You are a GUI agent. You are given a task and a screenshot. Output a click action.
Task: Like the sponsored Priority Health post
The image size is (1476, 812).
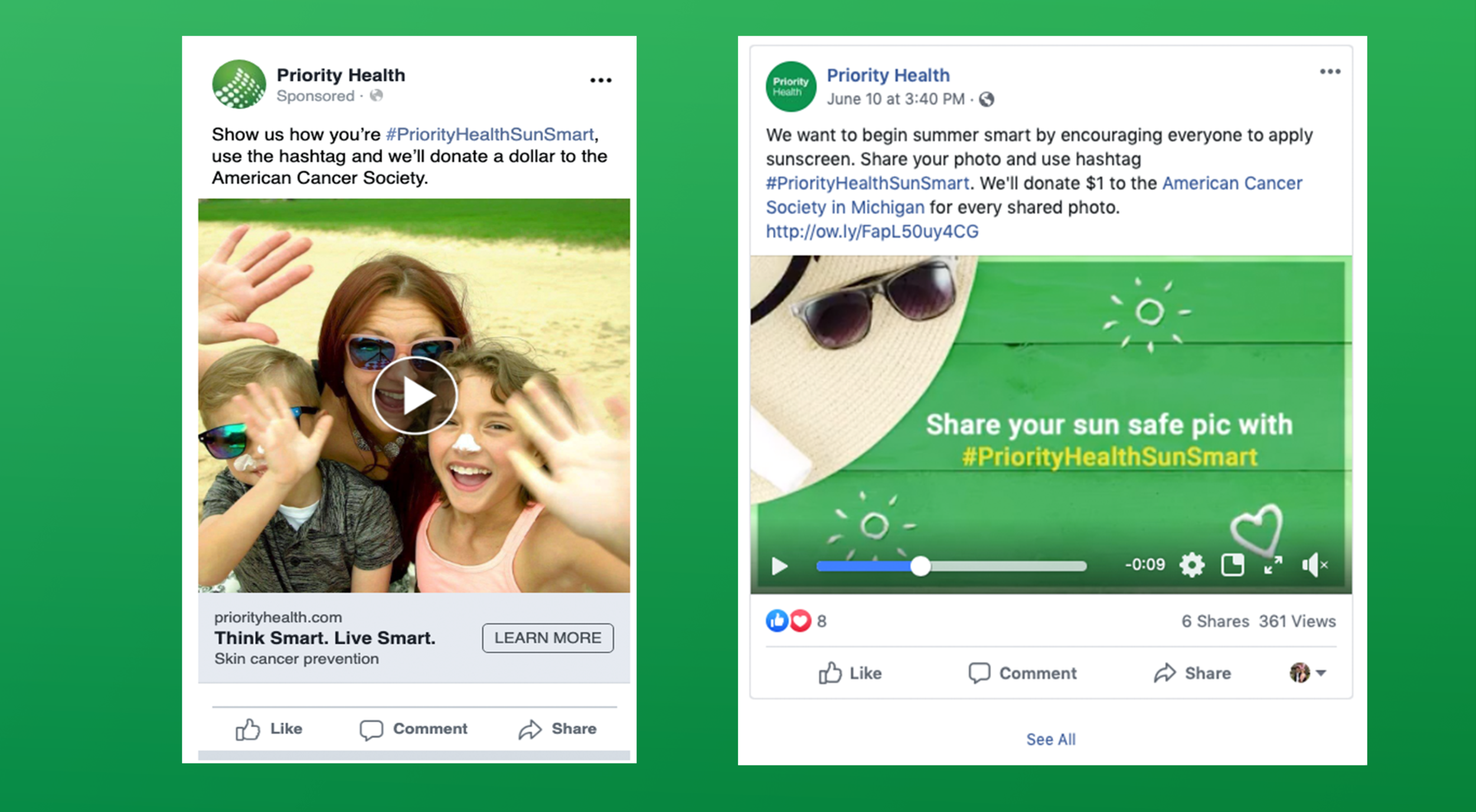[x=269, y=729]
